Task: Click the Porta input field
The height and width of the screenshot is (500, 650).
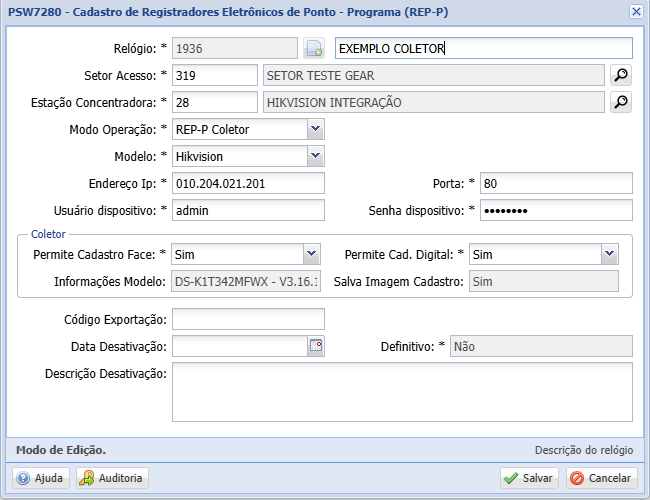Action: [x=555, y=183]
